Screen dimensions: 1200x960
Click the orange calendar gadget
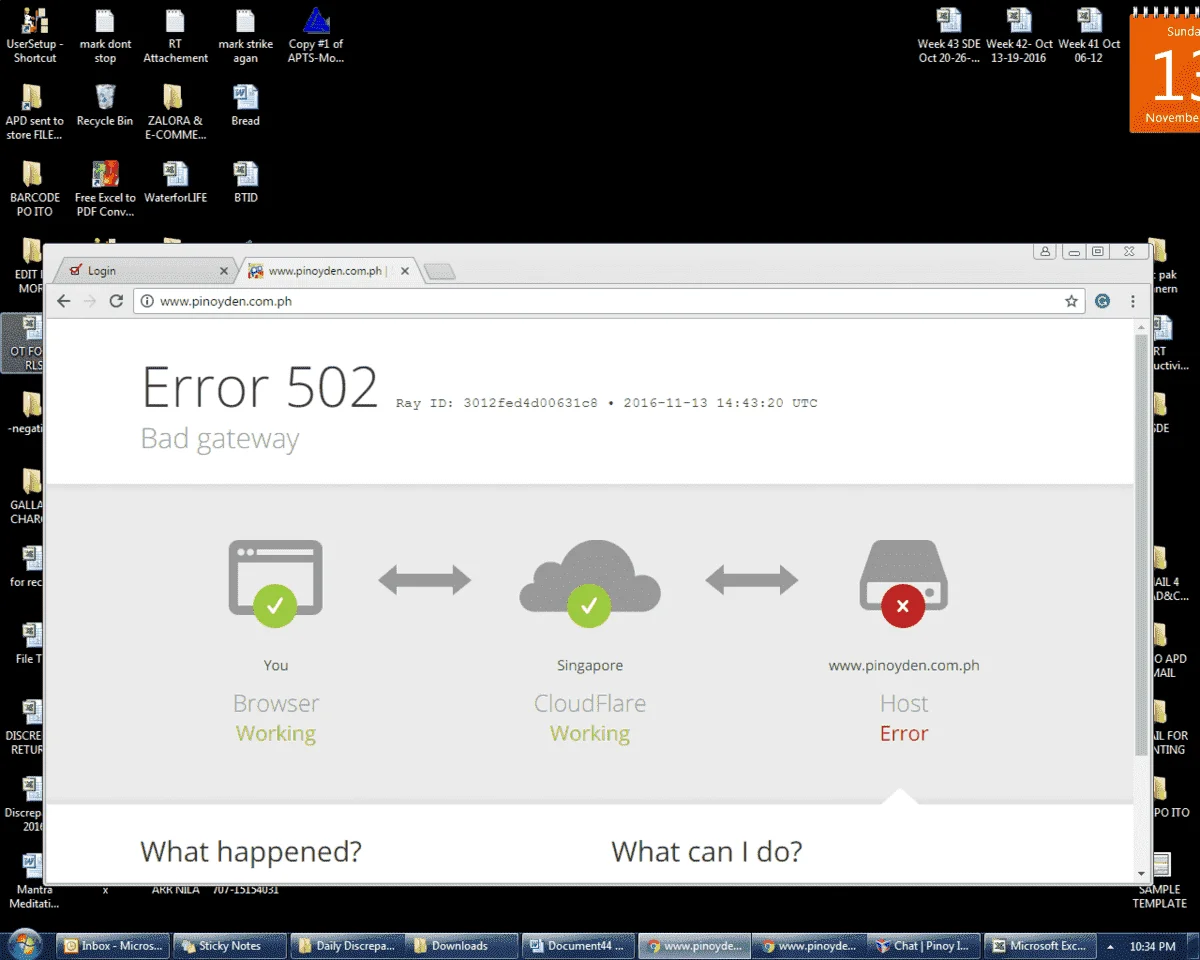coord(1165,72)
